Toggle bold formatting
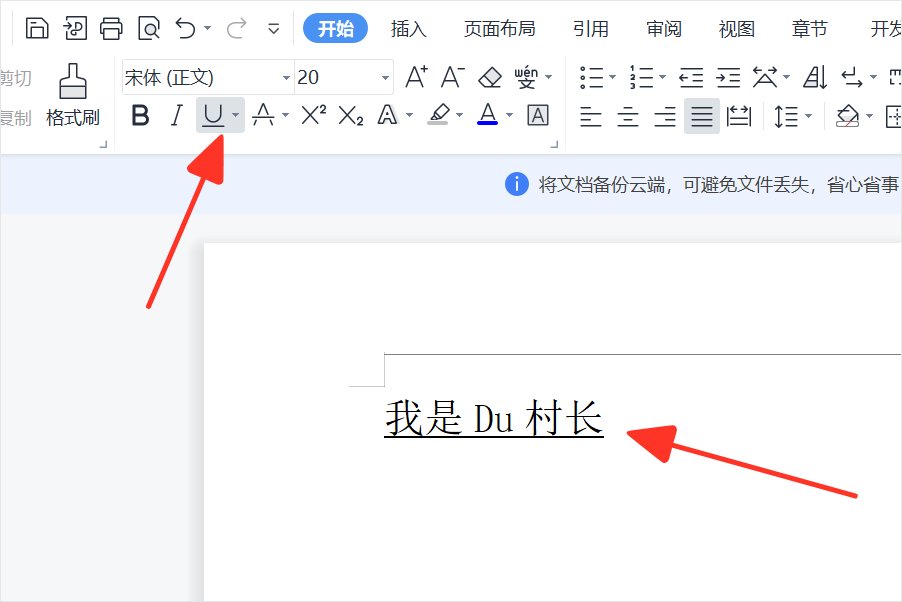This screenshot has width=902, height=602. click(x=140, y=115)
